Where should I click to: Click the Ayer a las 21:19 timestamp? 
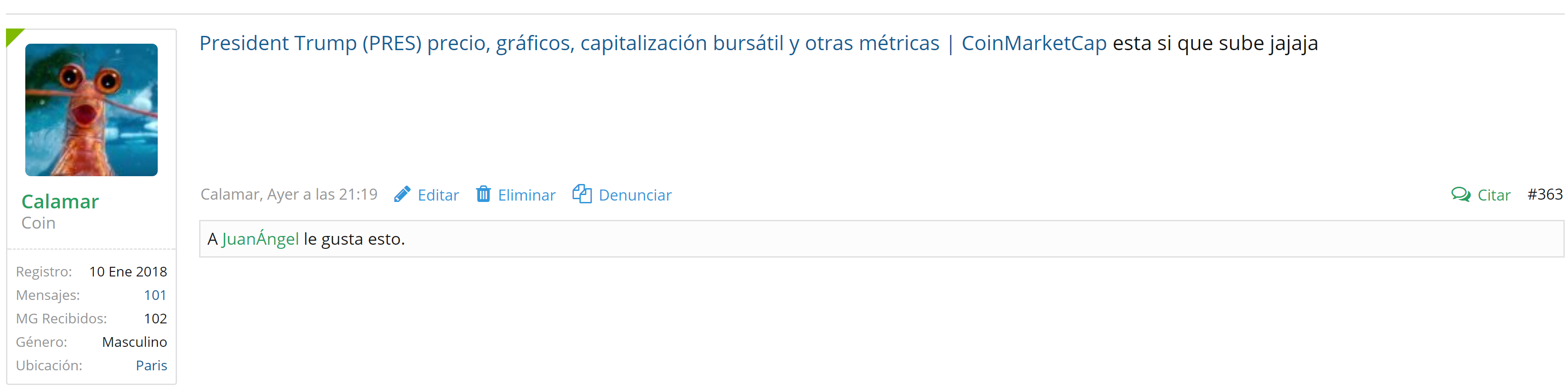323,194
